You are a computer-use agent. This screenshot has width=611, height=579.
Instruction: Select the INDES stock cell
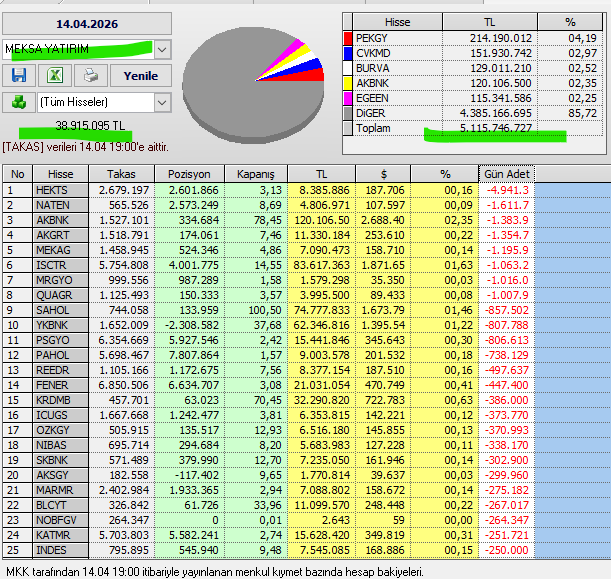(x=60, y=550)
